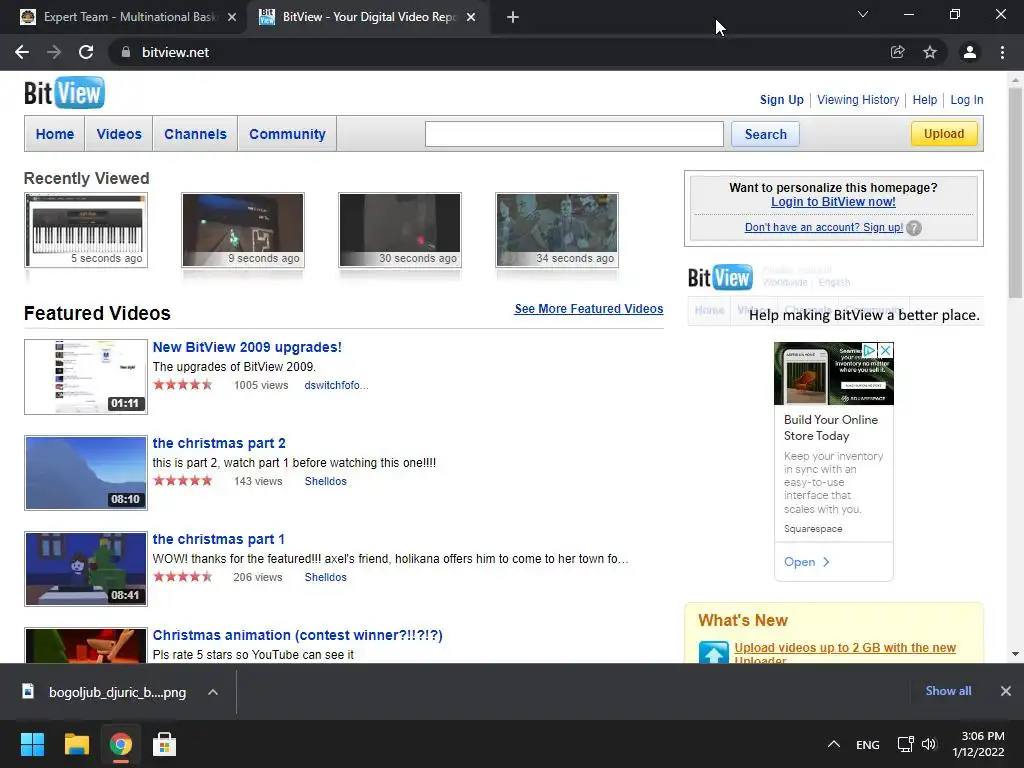Open the Help link

[x=924, y=100]
